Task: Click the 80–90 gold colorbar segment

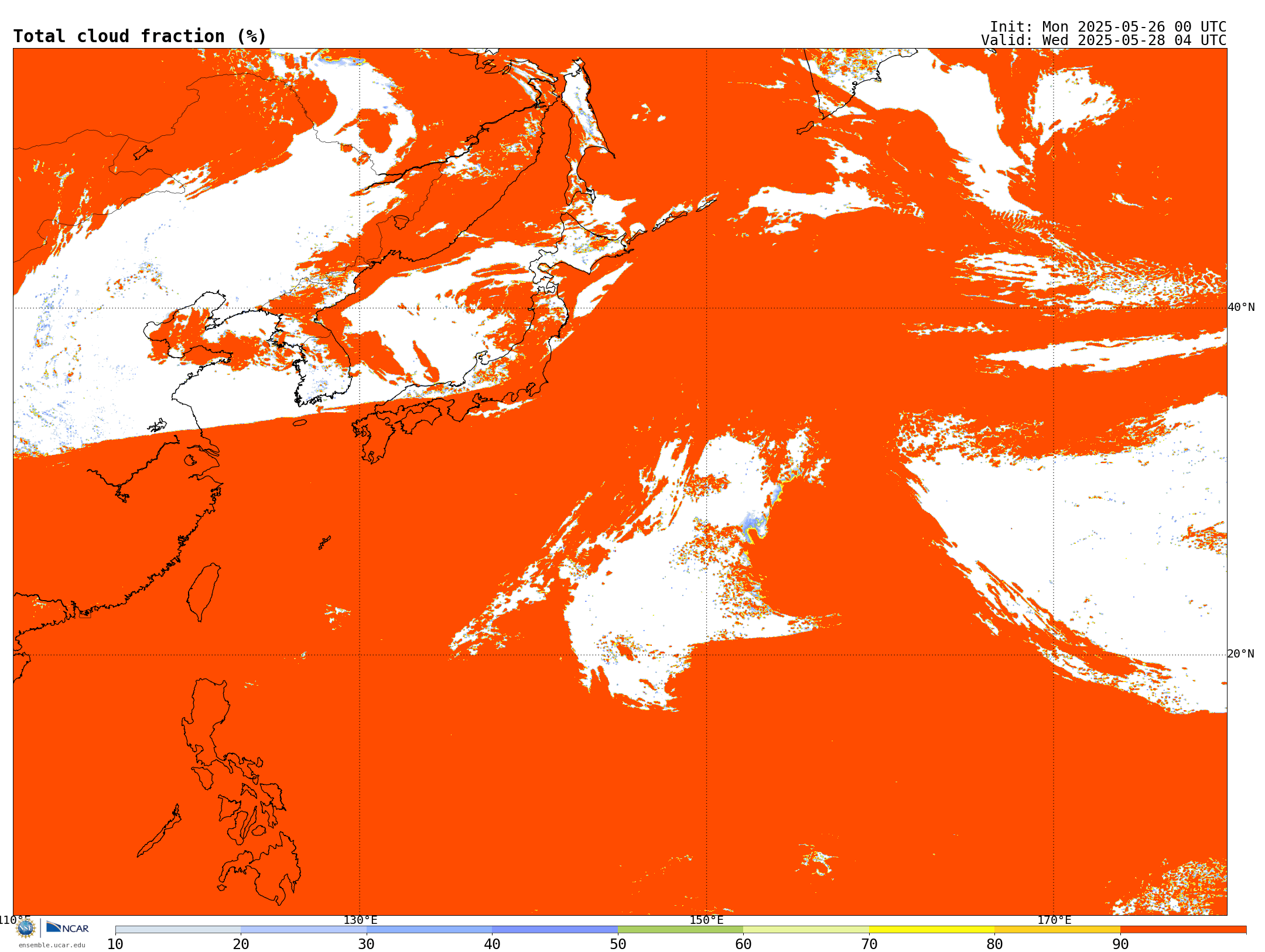Action: [1057, 930]
